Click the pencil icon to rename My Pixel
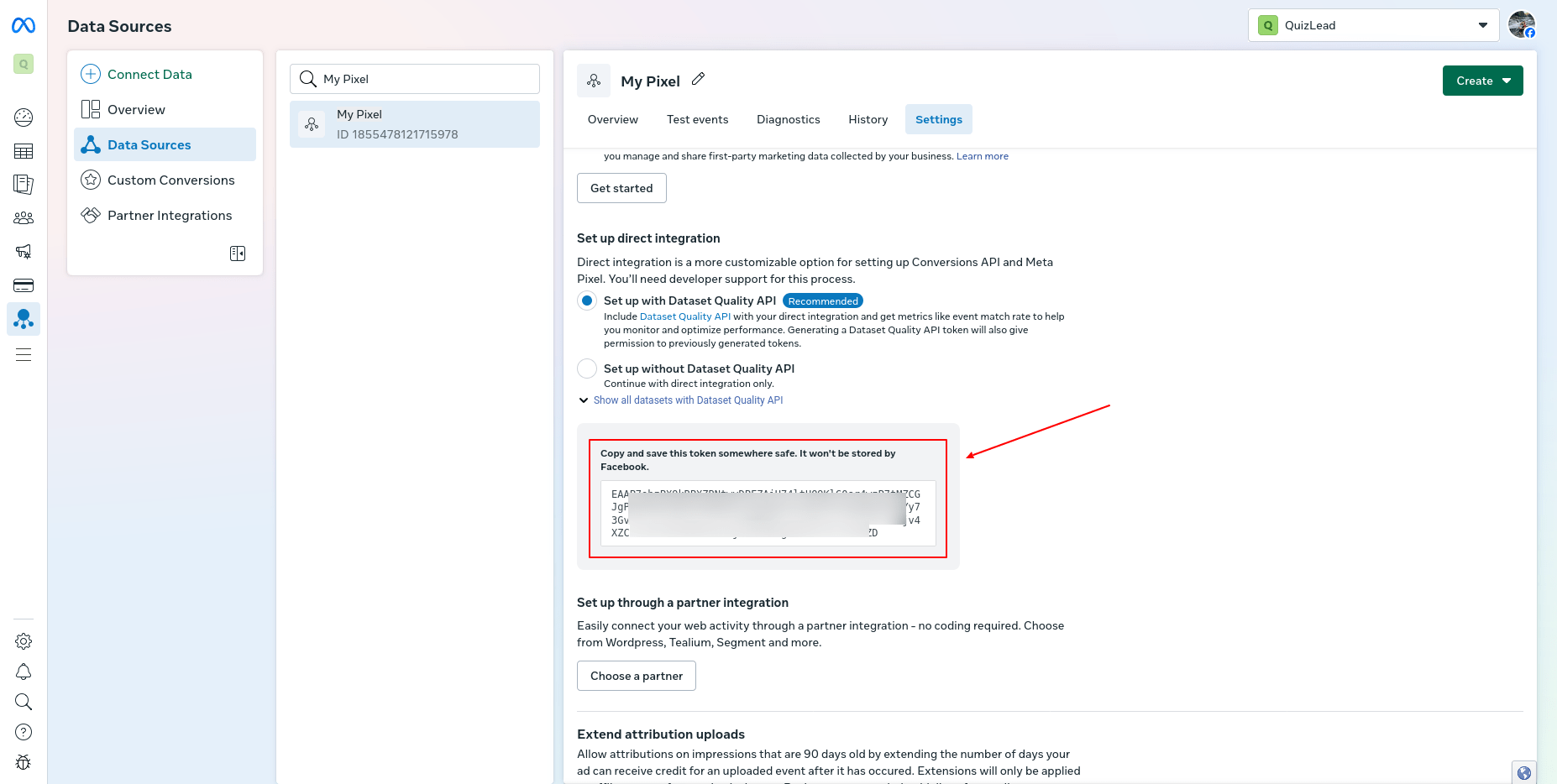1557x784 pixels. 698,79
